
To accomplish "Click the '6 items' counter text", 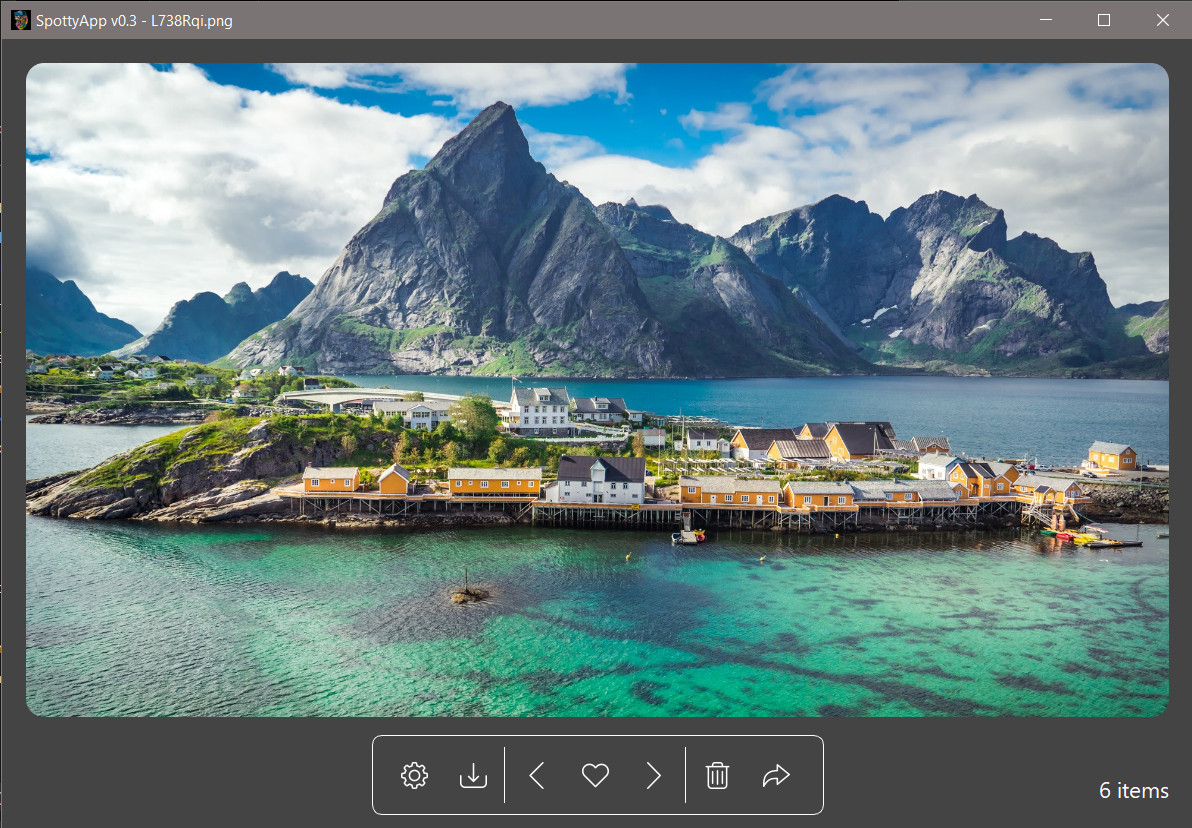I will pos(1133,791).
